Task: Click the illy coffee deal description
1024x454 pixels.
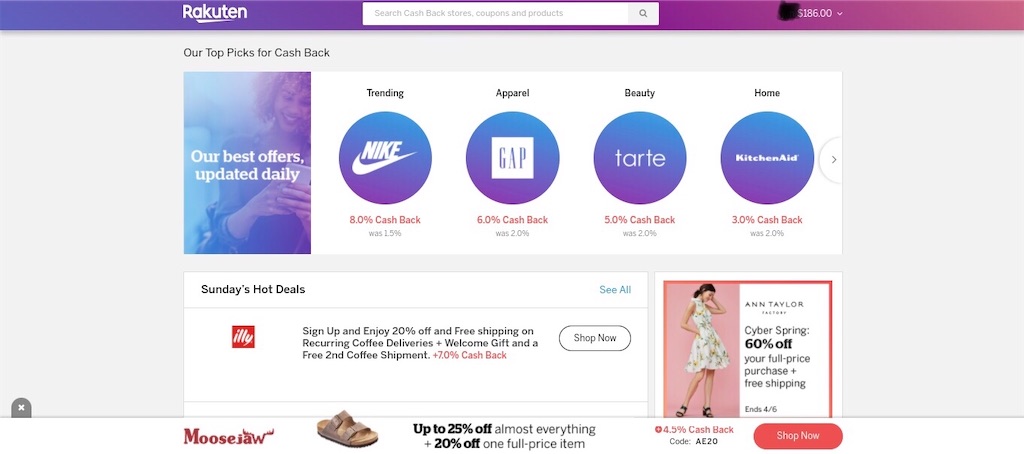Action: point(421,343)
